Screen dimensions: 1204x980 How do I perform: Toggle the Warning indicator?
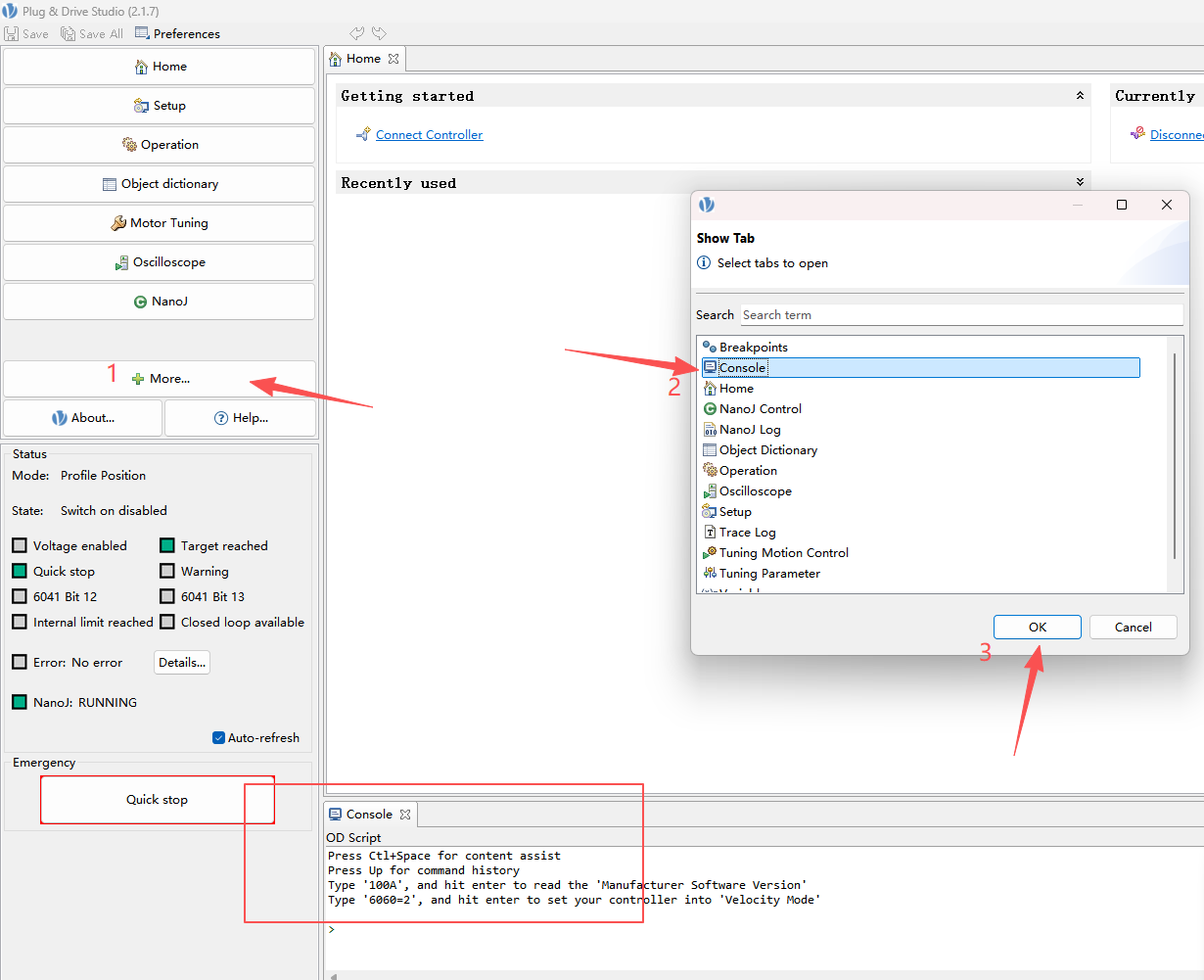167,572
